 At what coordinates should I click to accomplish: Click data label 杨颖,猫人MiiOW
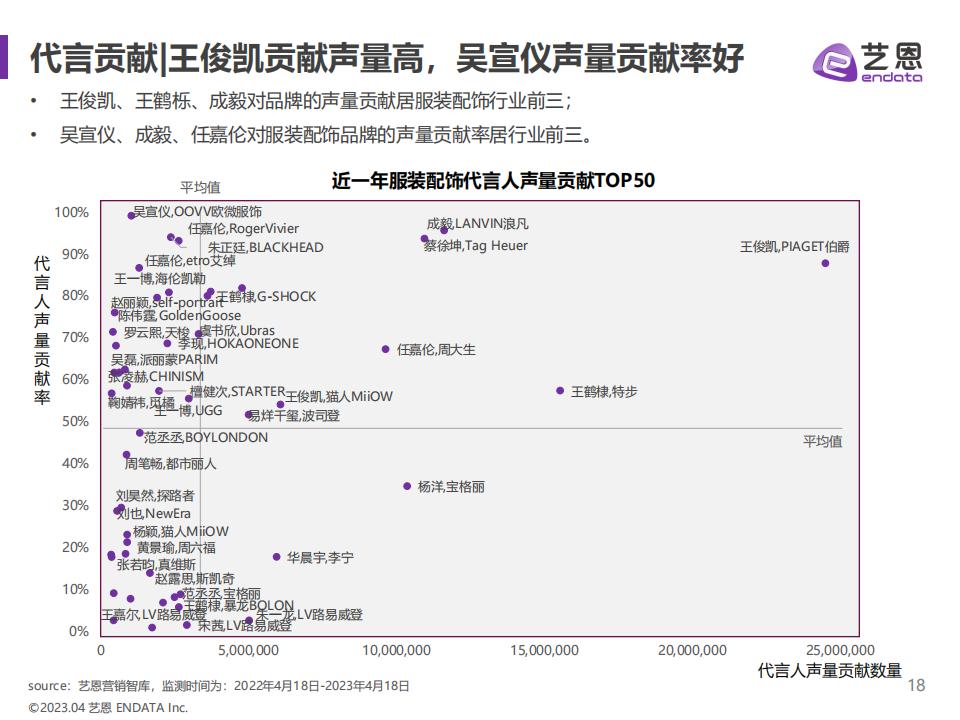coord(181,531)
